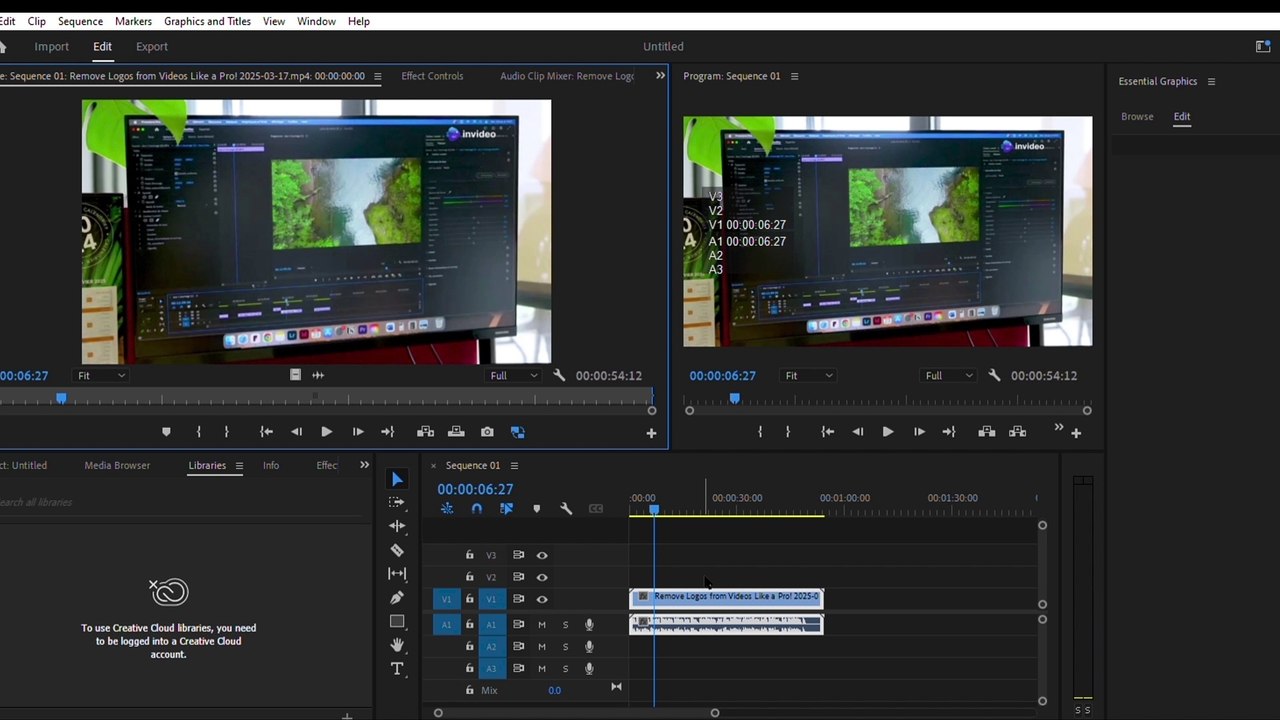
Task: Open Program monitor settings wrench
Action: [994, 375]
